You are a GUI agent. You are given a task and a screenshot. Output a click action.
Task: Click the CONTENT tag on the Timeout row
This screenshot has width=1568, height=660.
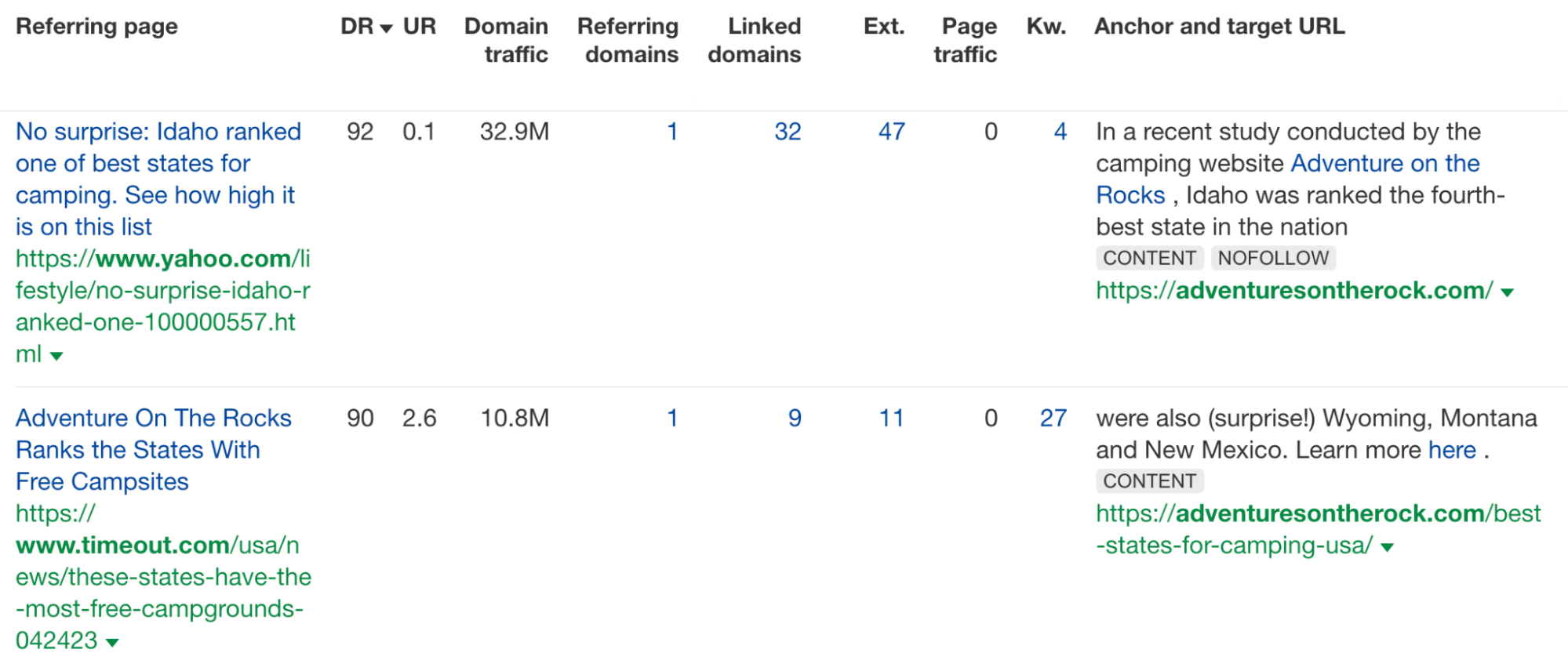pos(1148,480)
